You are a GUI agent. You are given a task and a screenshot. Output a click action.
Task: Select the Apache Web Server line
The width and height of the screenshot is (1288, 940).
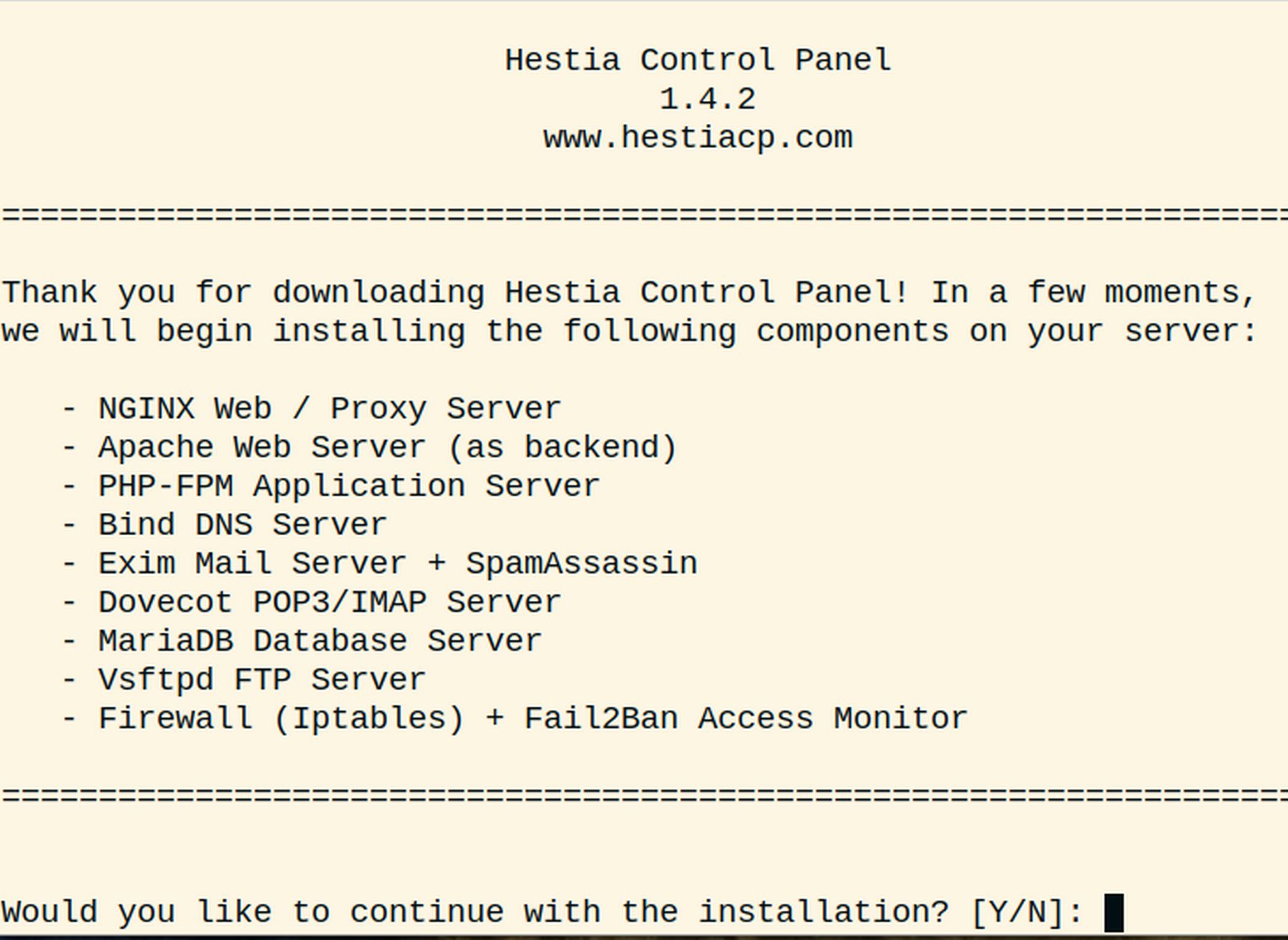pyautogui.click(x=369, y=448)
